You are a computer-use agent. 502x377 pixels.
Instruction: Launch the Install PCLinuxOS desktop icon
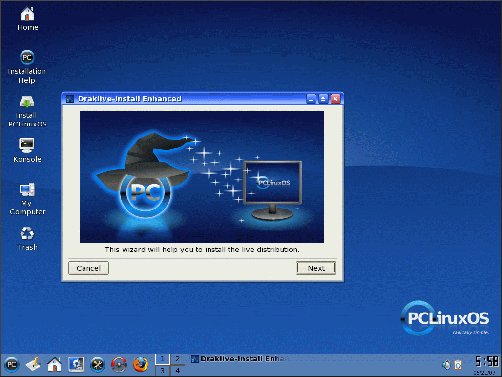coord(27,111)
